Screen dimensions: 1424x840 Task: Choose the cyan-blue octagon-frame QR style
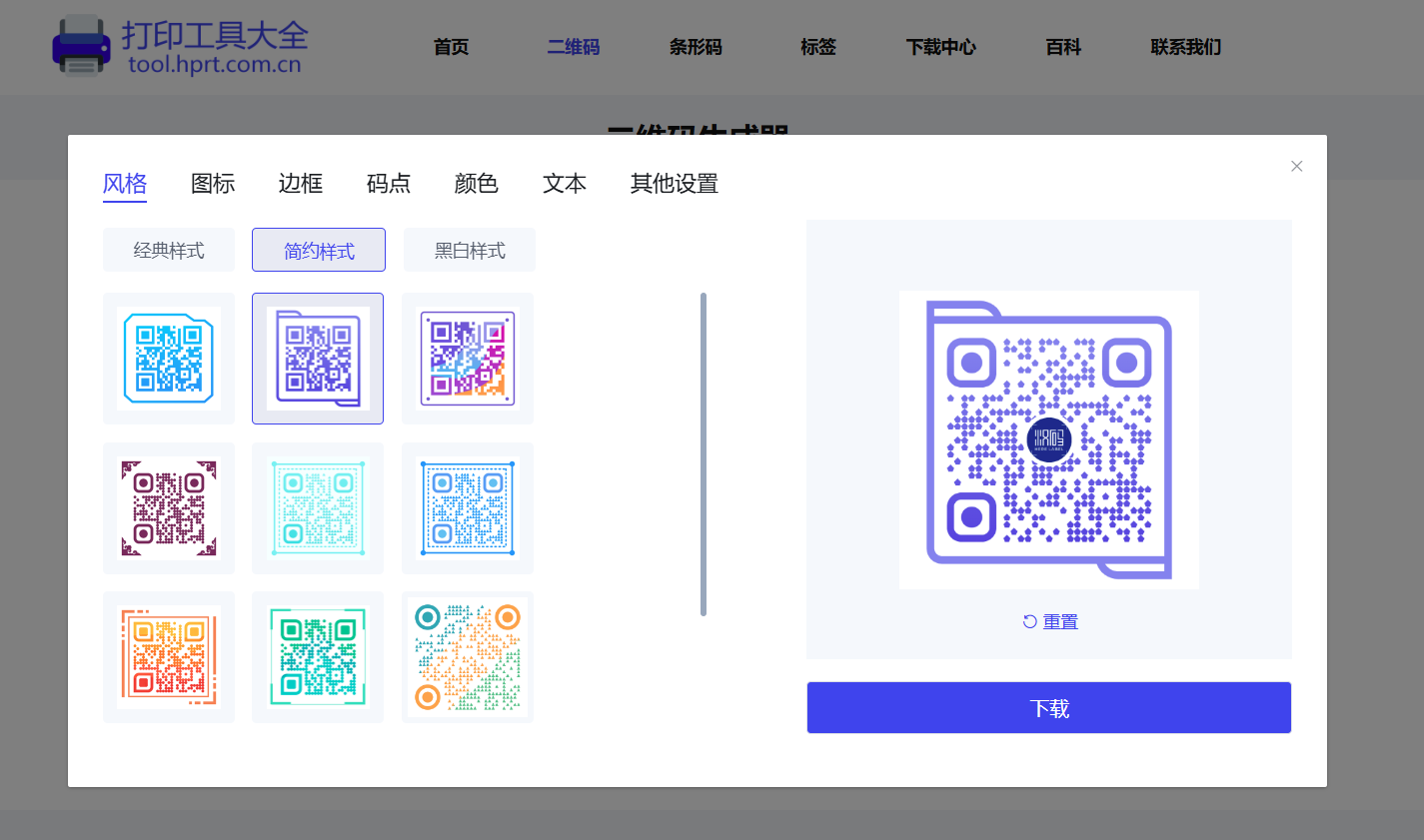click(169, 359)
